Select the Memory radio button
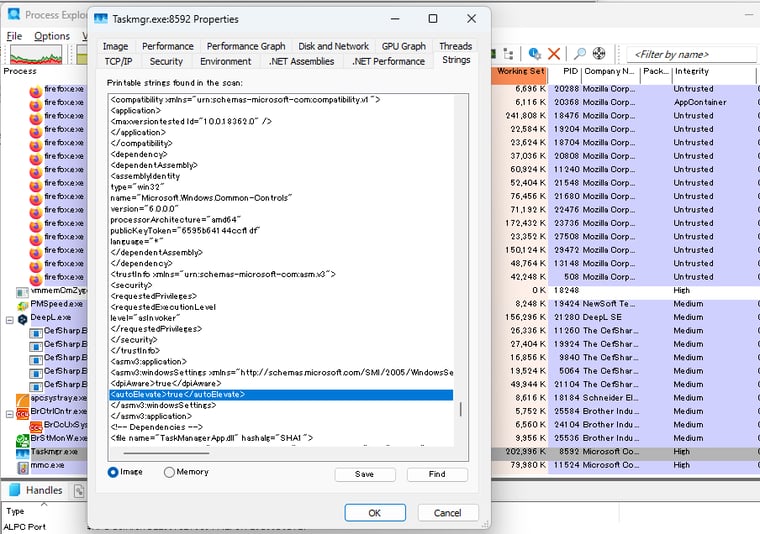This screenshot has height=534, width=760. coord(169,472)
